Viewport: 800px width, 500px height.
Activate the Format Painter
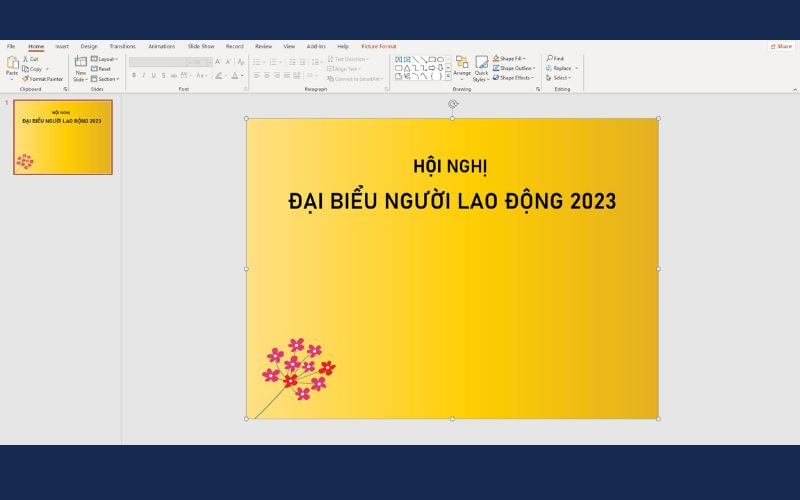(x=43, y=79)
